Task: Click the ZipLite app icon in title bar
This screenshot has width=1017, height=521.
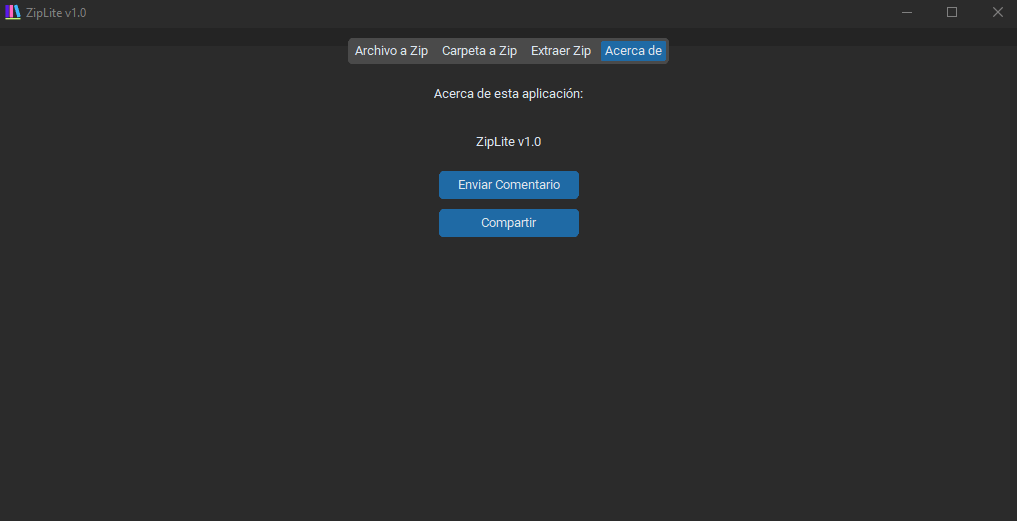Action: pyautogui.click(x=12, y=12)
